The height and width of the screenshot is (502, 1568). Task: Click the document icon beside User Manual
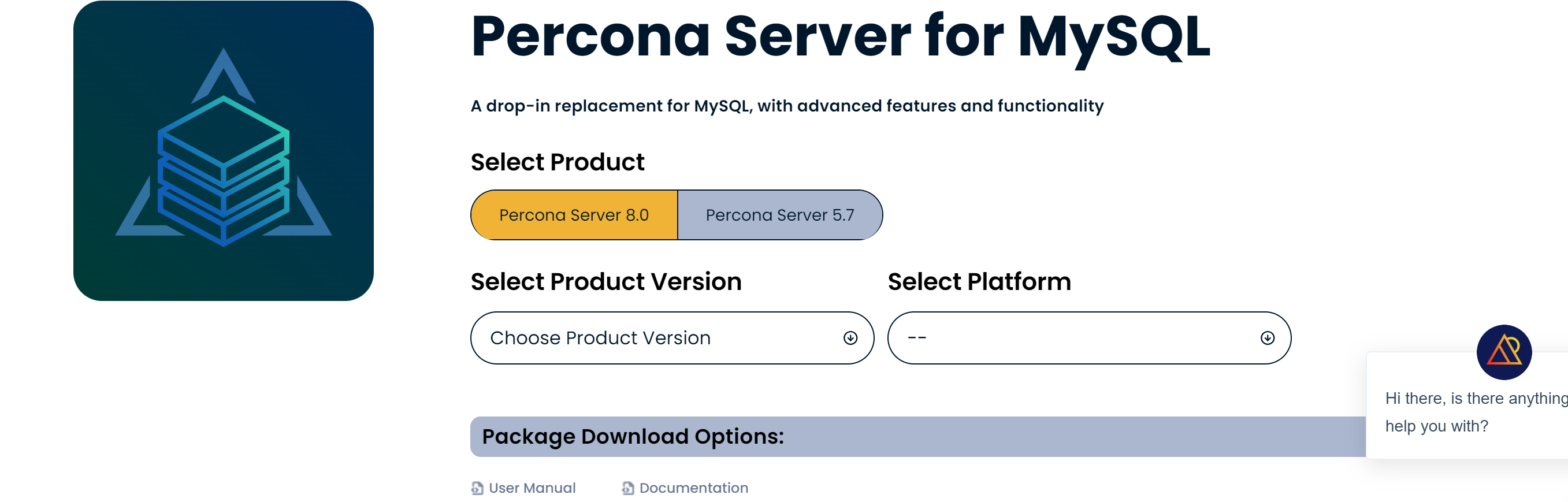477,488
